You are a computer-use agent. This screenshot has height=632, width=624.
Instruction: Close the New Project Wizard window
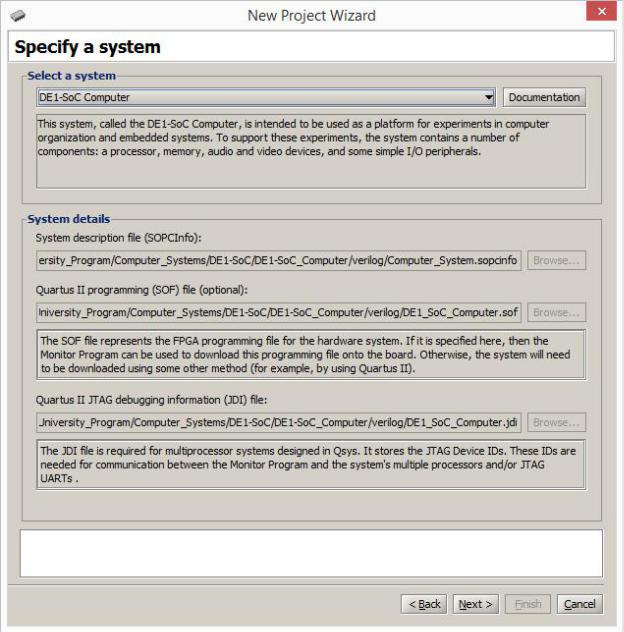click(601, 11)
